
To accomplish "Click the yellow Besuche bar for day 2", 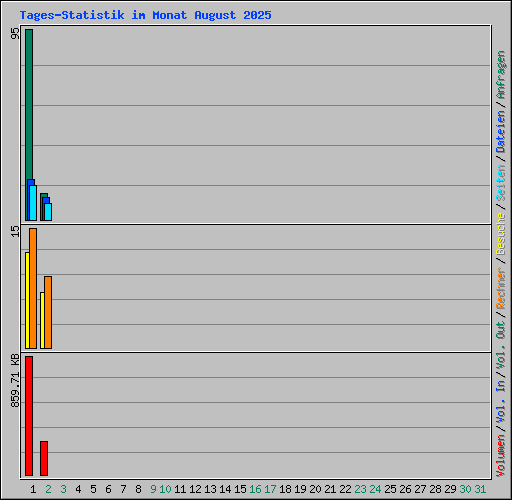I will click(x=42, y=320).
